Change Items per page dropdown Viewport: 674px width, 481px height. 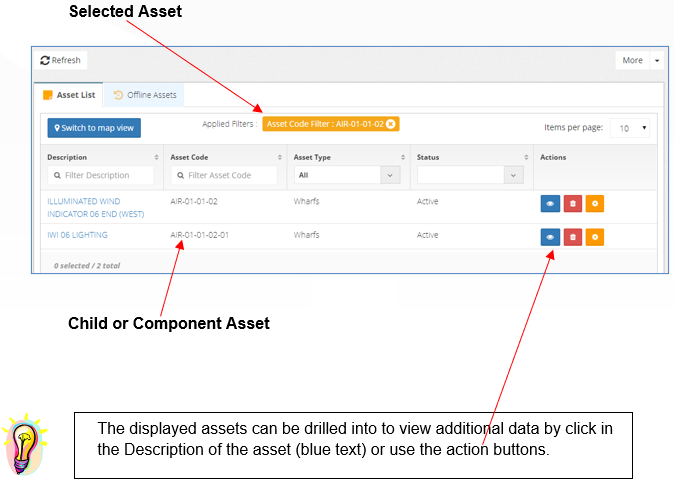(630, 128)
